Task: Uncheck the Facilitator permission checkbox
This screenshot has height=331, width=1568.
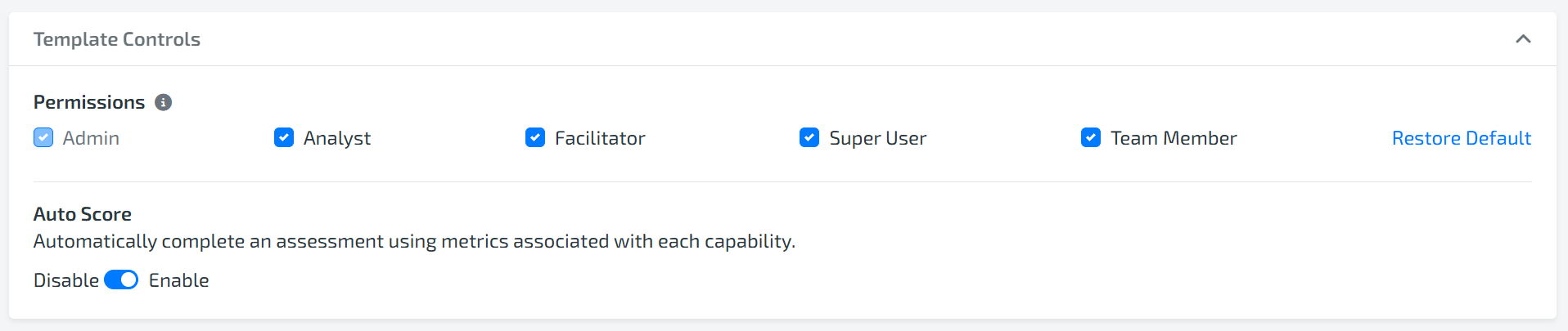Action: point(535,137)
